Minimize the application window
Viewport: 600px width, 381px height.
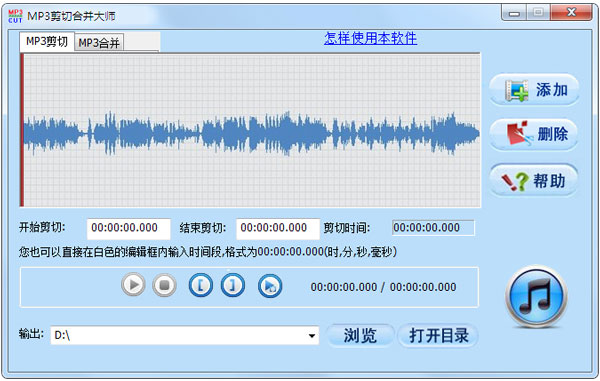514,13
